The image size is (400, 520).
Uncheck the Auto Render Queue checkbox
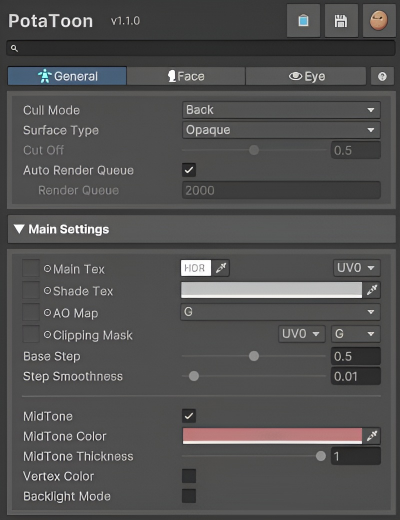(x=189, y=170)
